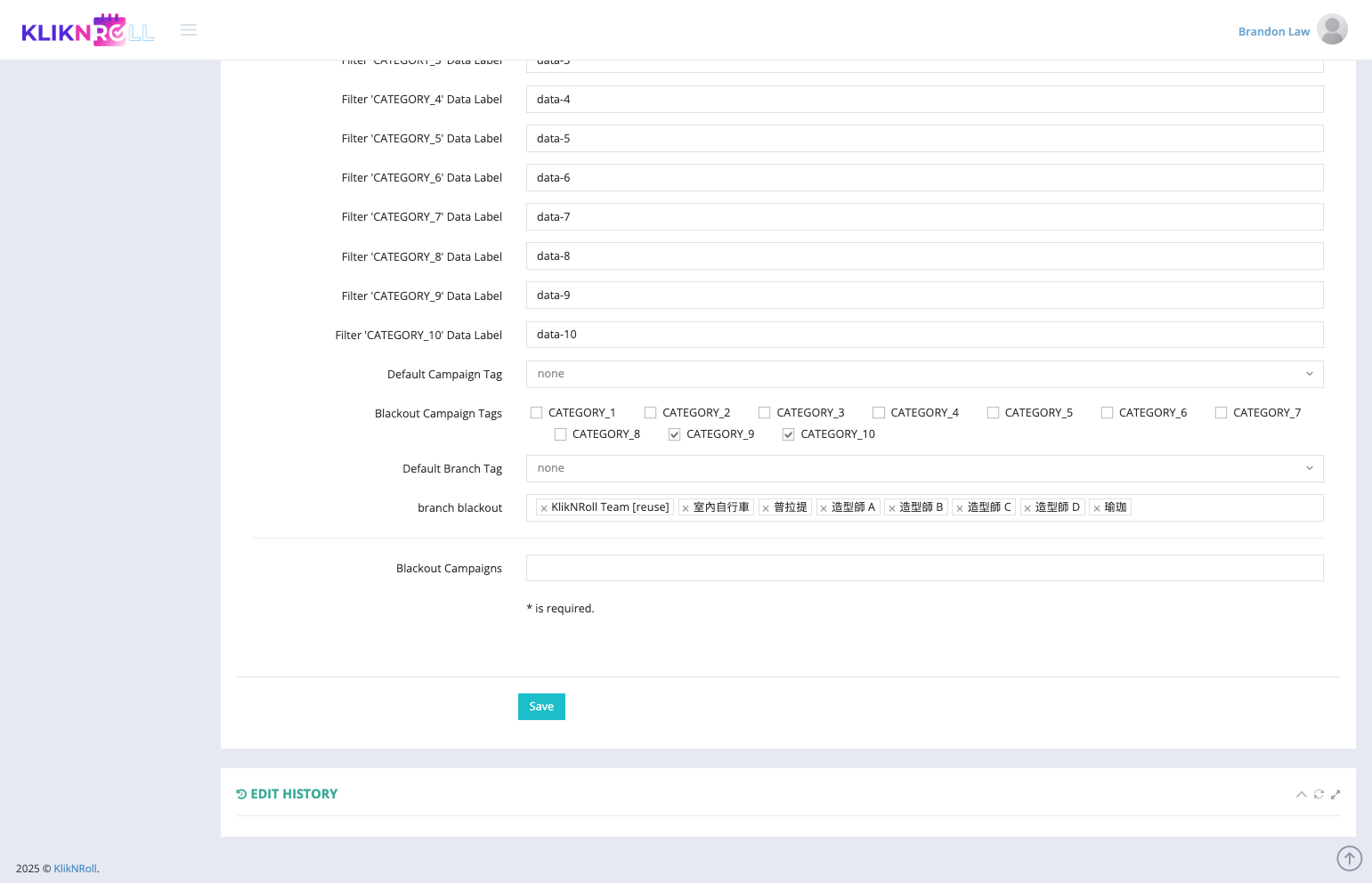Check the CATEGORY_2 blackout checkbox
1372x883 pixels.
point(650,413)
